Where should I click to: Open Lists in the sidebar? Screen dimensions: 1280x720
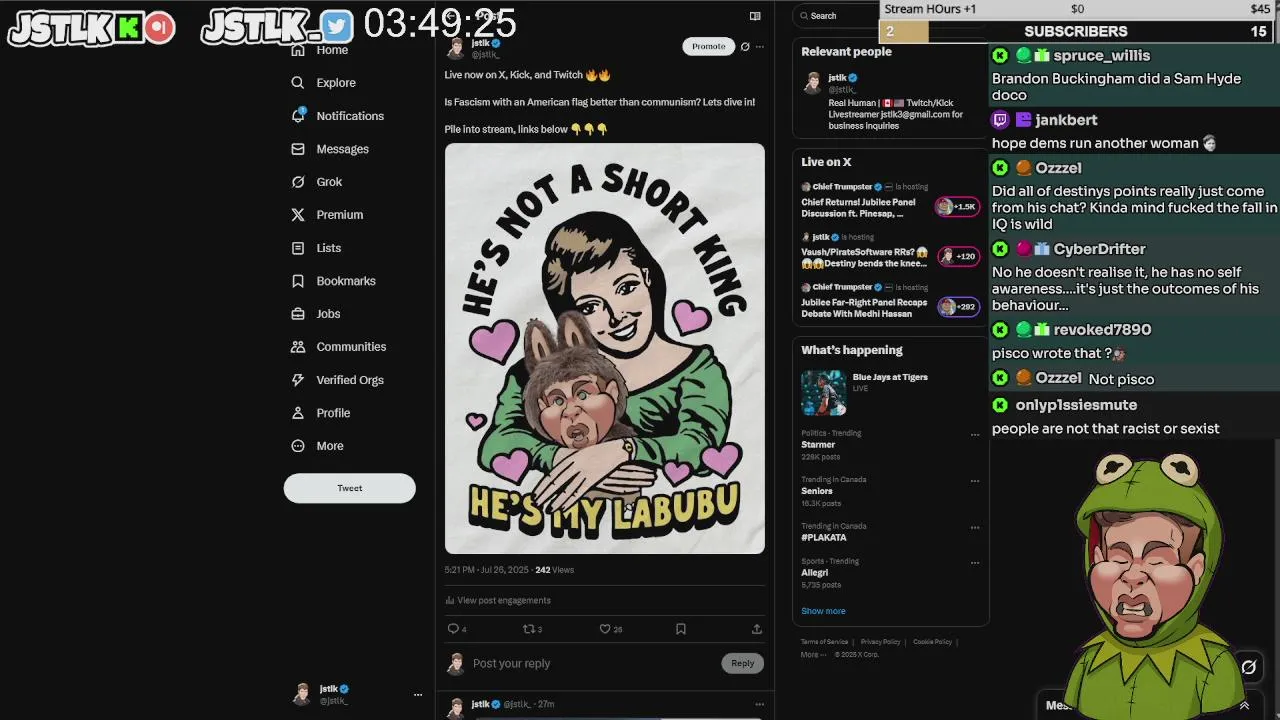click(315, 248)
